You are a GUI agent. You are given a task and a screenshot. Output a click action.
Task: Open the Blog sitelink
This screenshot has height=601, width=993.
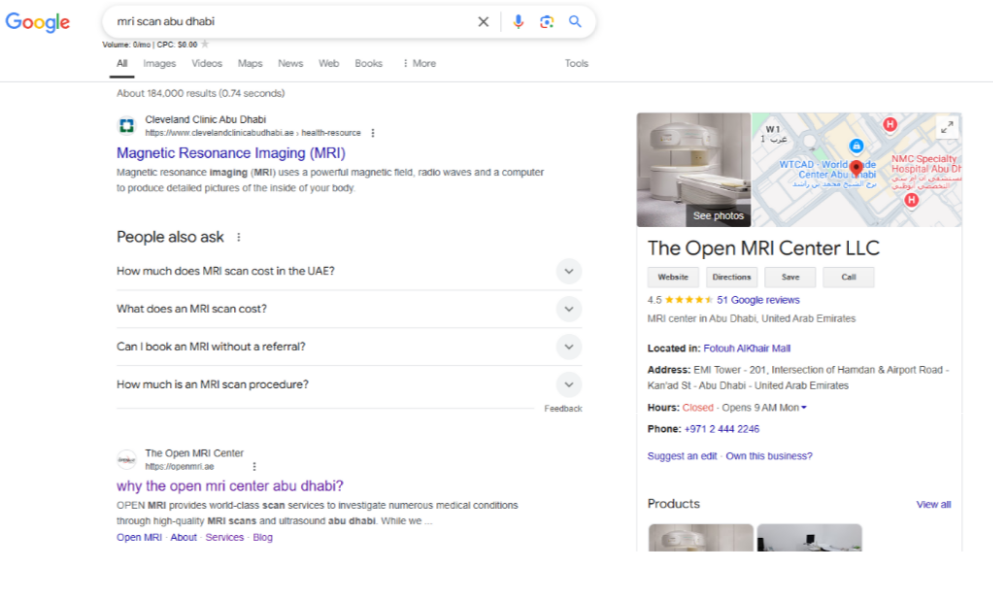263,538
